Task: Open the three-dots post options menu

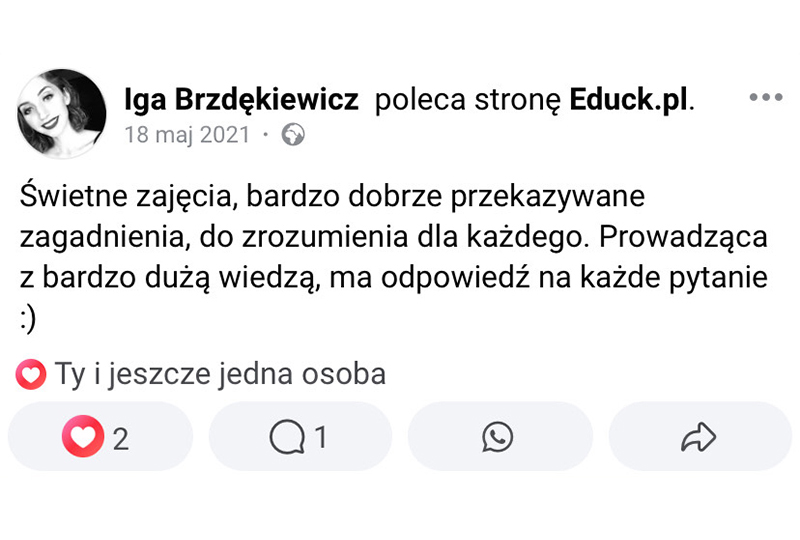Action: (x=765, y=97)
